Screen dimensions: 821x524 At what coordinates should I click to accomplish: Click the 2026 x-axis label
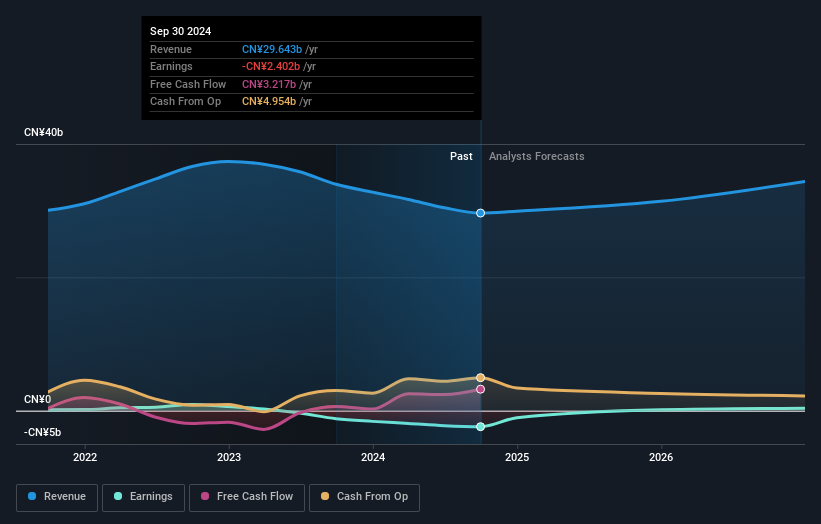click(x=661, y=457)
